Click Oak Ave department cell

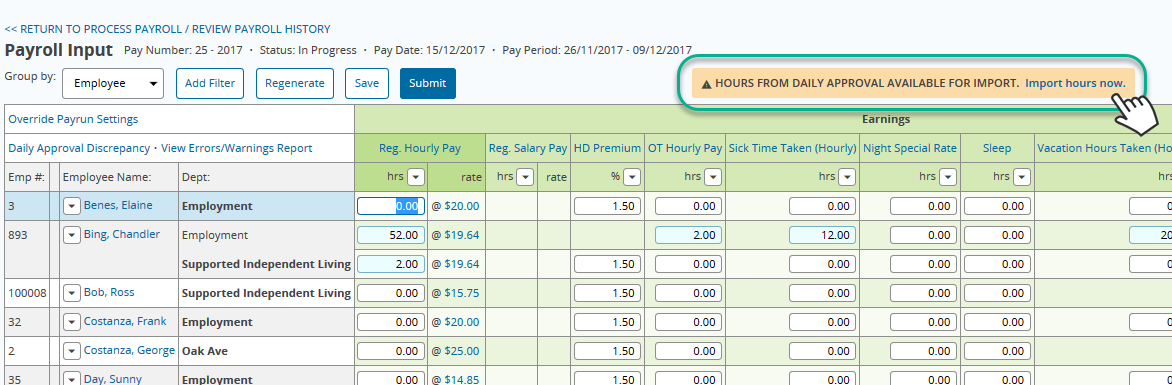pyautogui.click(x=266, y=351)
